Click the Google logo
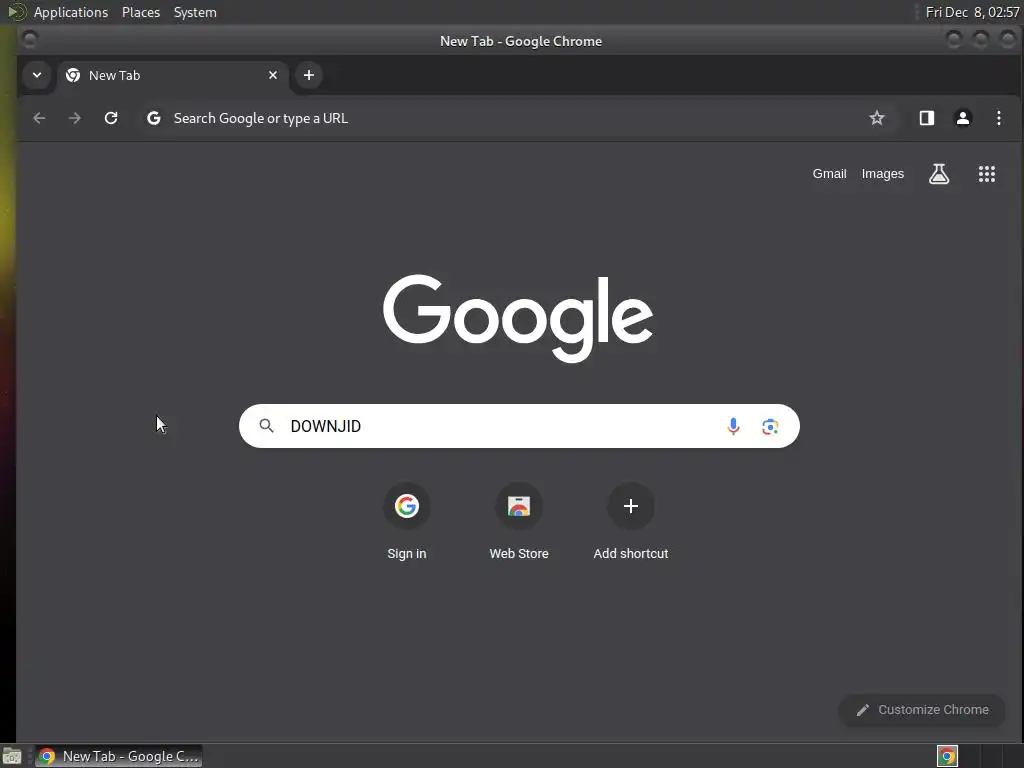Screen dimensions: 1024x768 [518, 318]
